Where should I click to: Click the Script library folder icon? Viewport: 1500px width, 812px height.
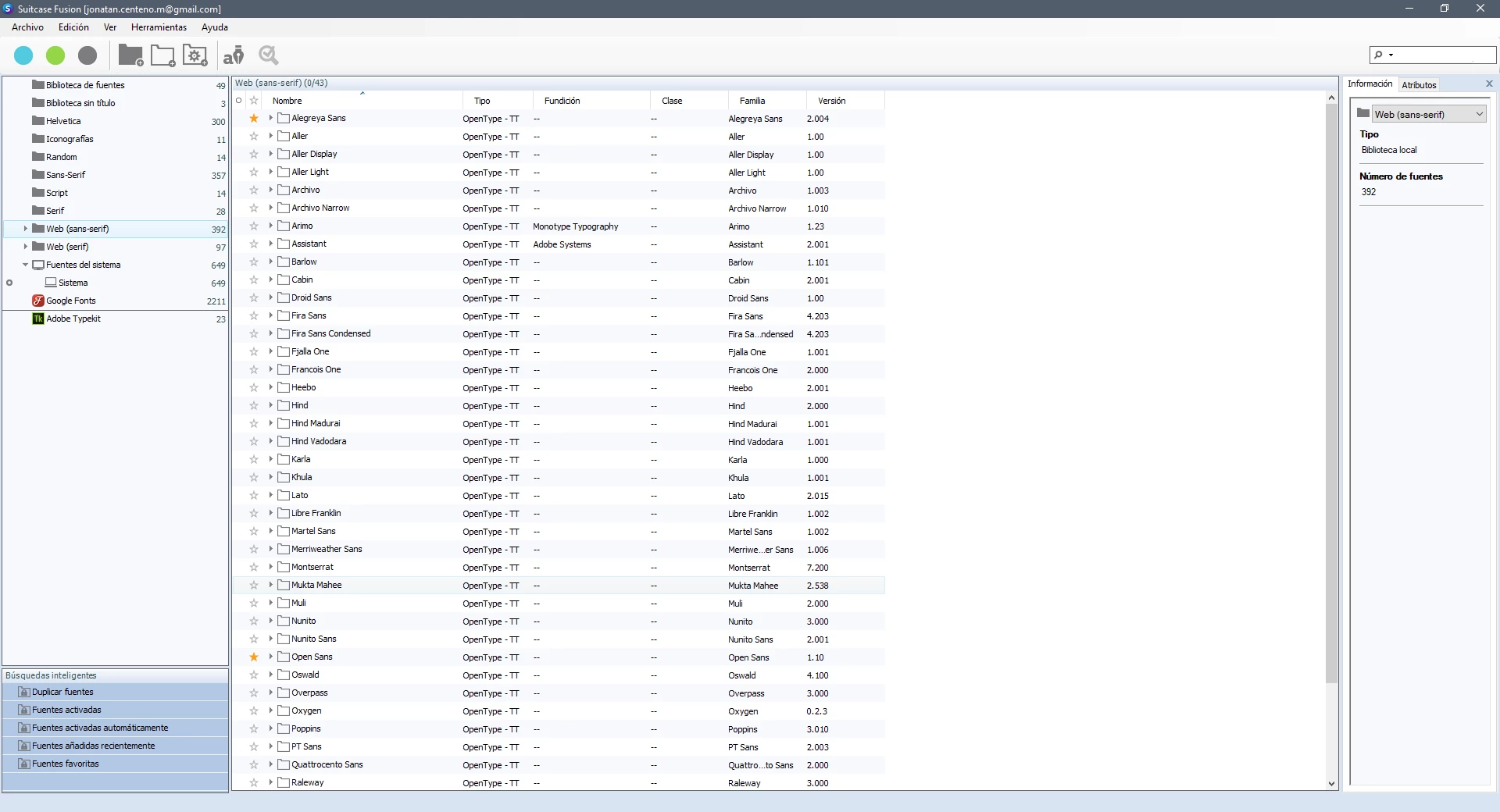tap(38, 193)
